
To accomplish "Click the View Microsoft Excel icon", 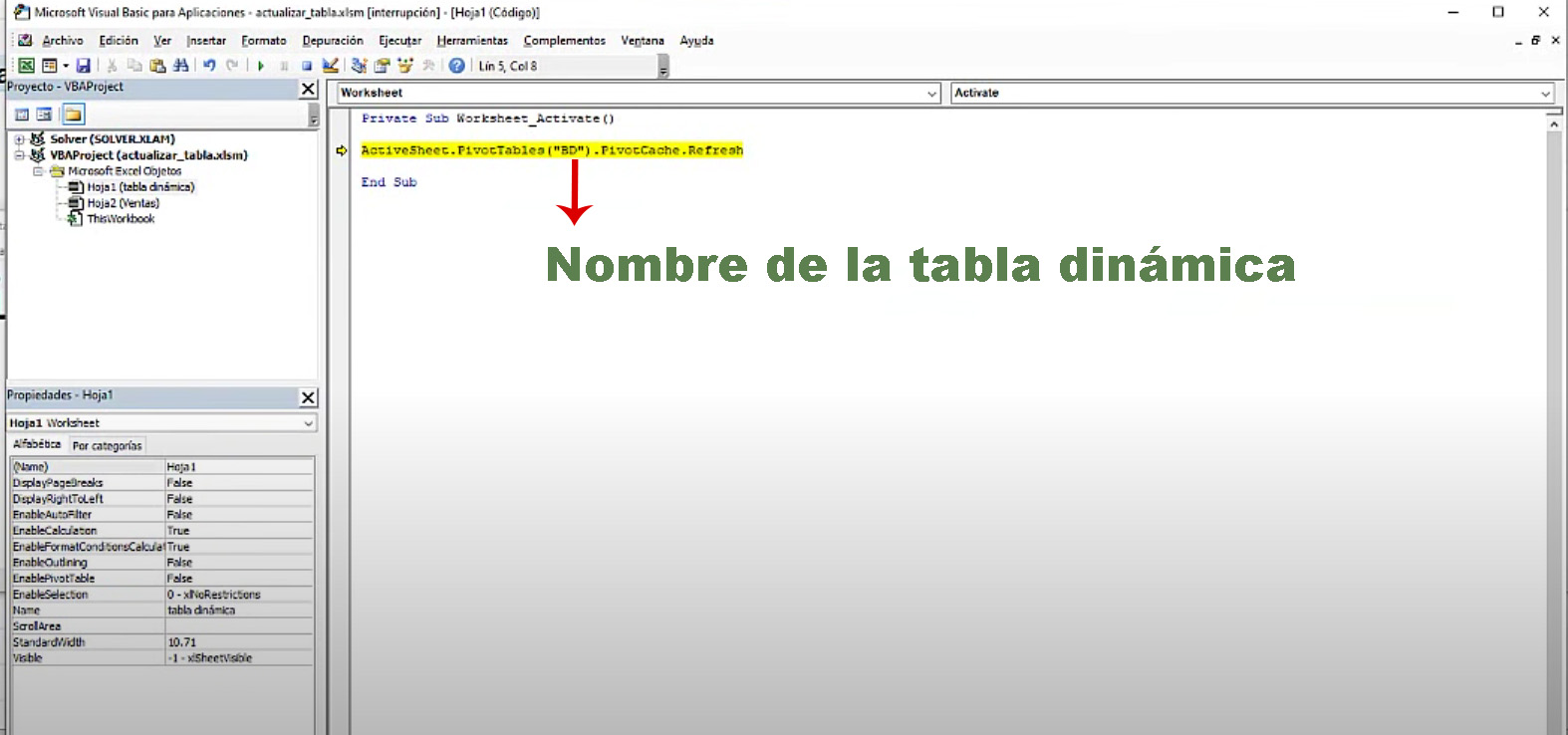I will (27, 66).
